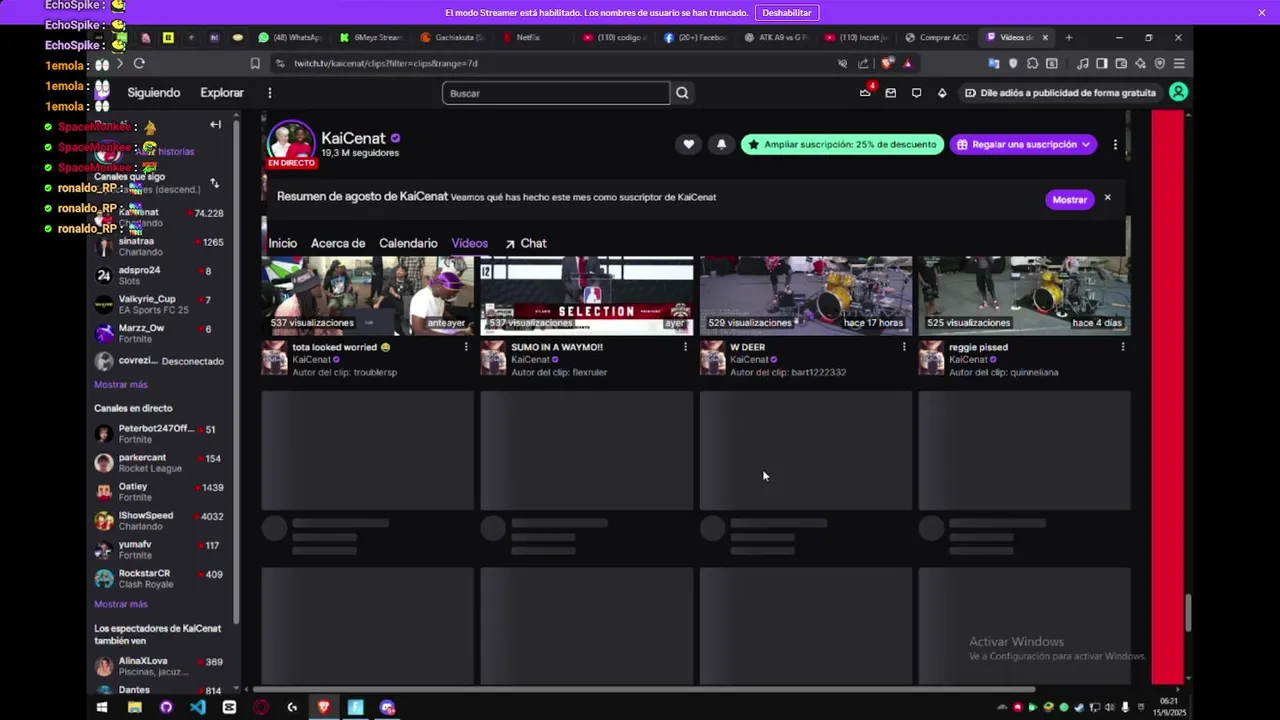Switch to Acerca de tab
Screen dimensions: 1280x720
(x=338, y=243)
